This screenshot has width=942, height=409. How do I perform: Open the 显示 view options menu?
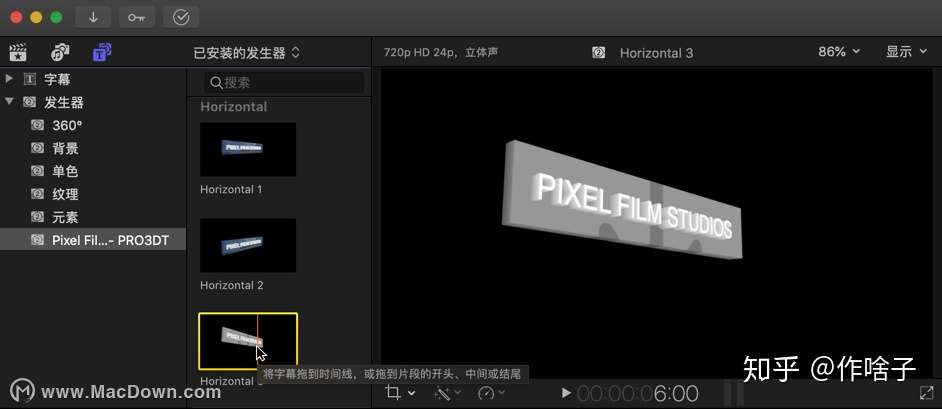tap(906, 52)
